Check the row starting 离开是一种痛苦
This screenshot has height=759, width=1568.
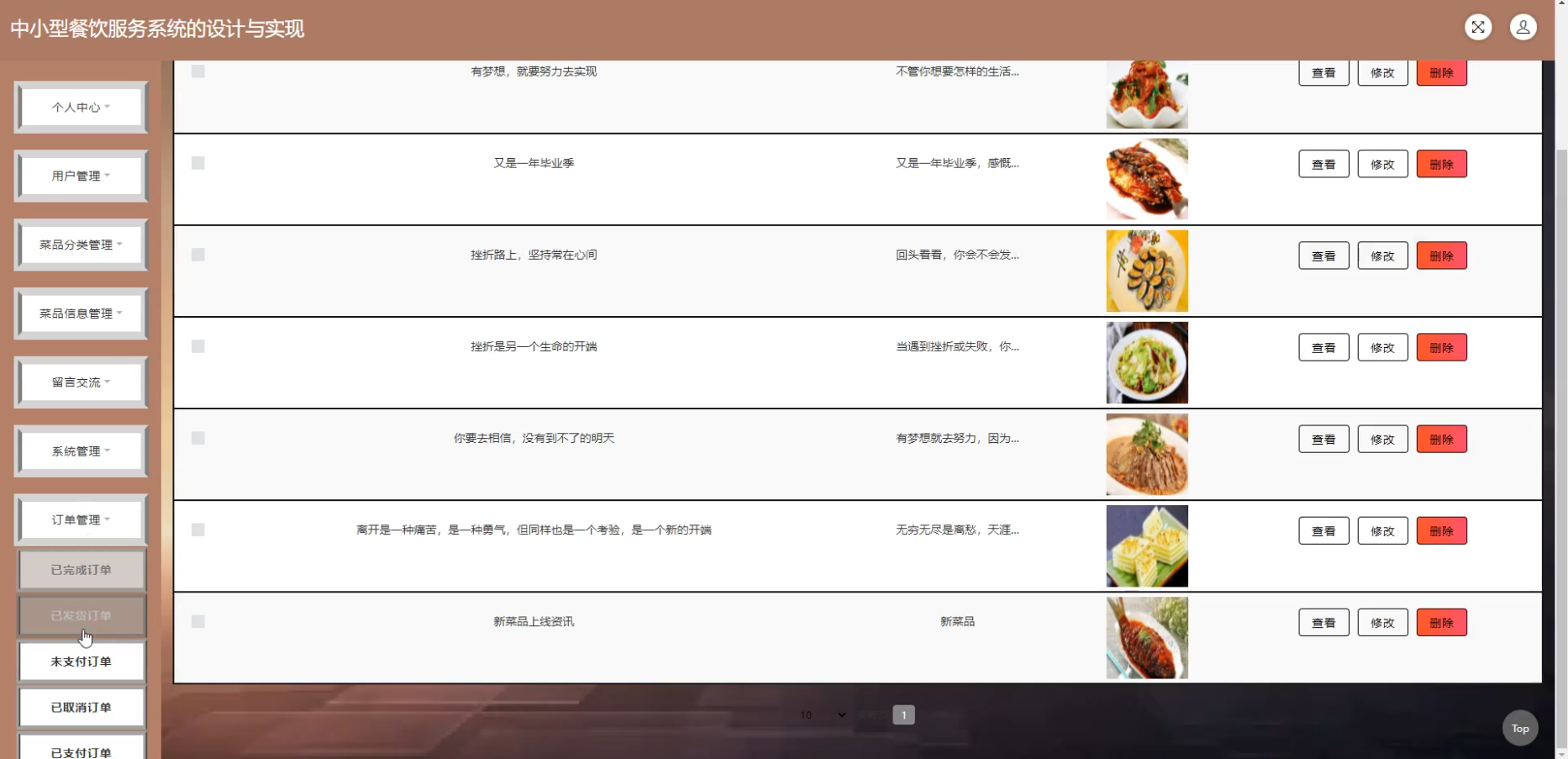[x=198, y=530]
